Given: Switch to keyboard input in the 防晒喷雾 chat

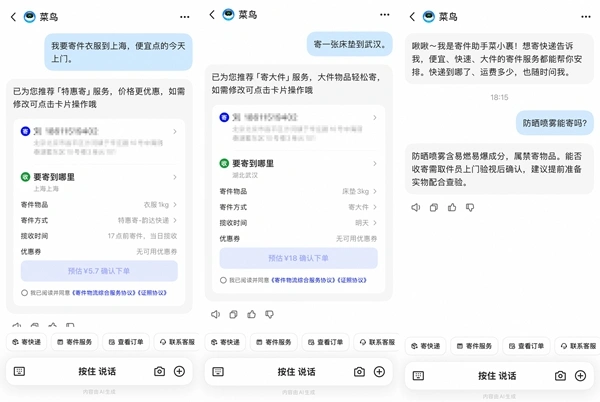Looking at the screenshot, I should tap(418, 376).
